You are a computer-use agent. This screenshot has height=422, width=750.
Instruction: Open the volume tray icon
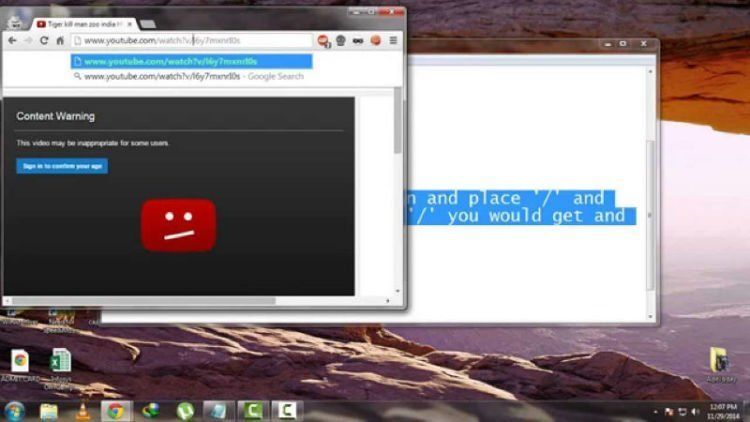(696, 411)
